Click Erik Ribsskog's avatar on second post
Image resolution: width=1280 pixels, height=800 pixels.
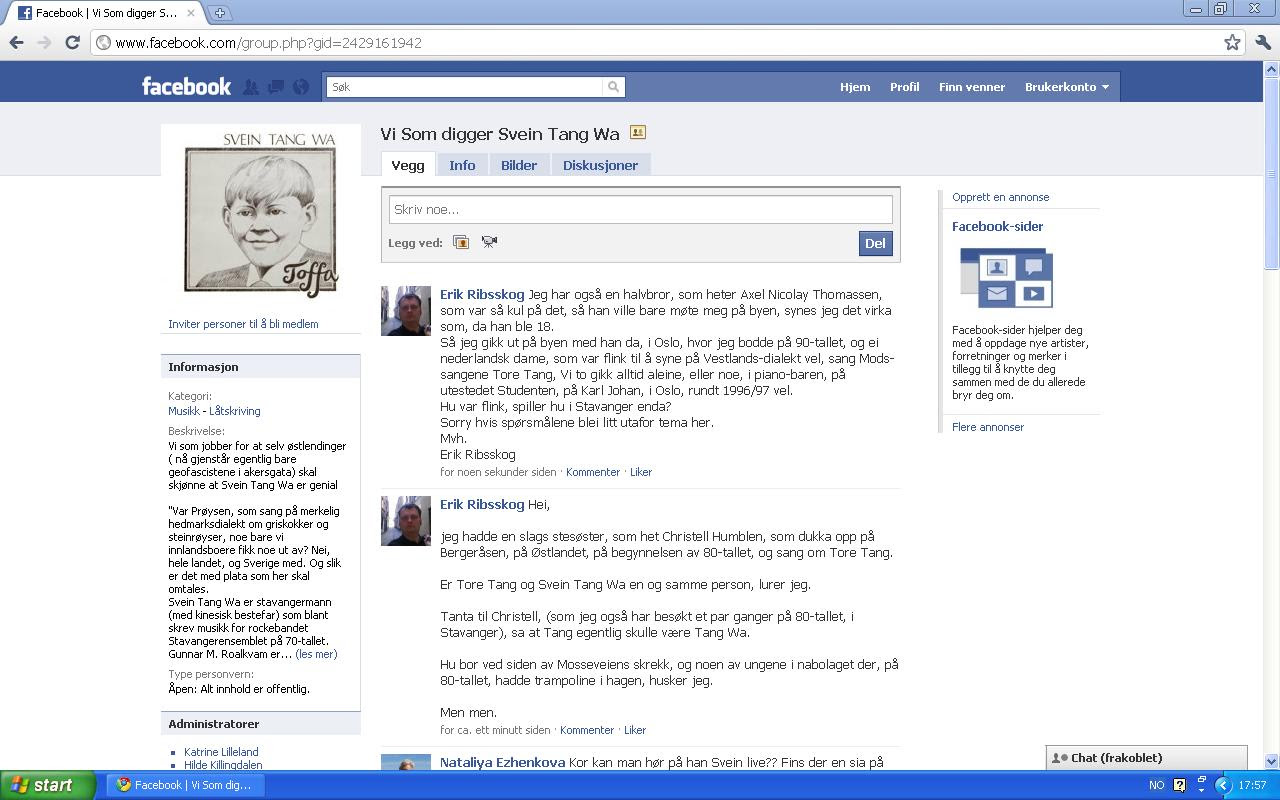[x=406, y=521]
